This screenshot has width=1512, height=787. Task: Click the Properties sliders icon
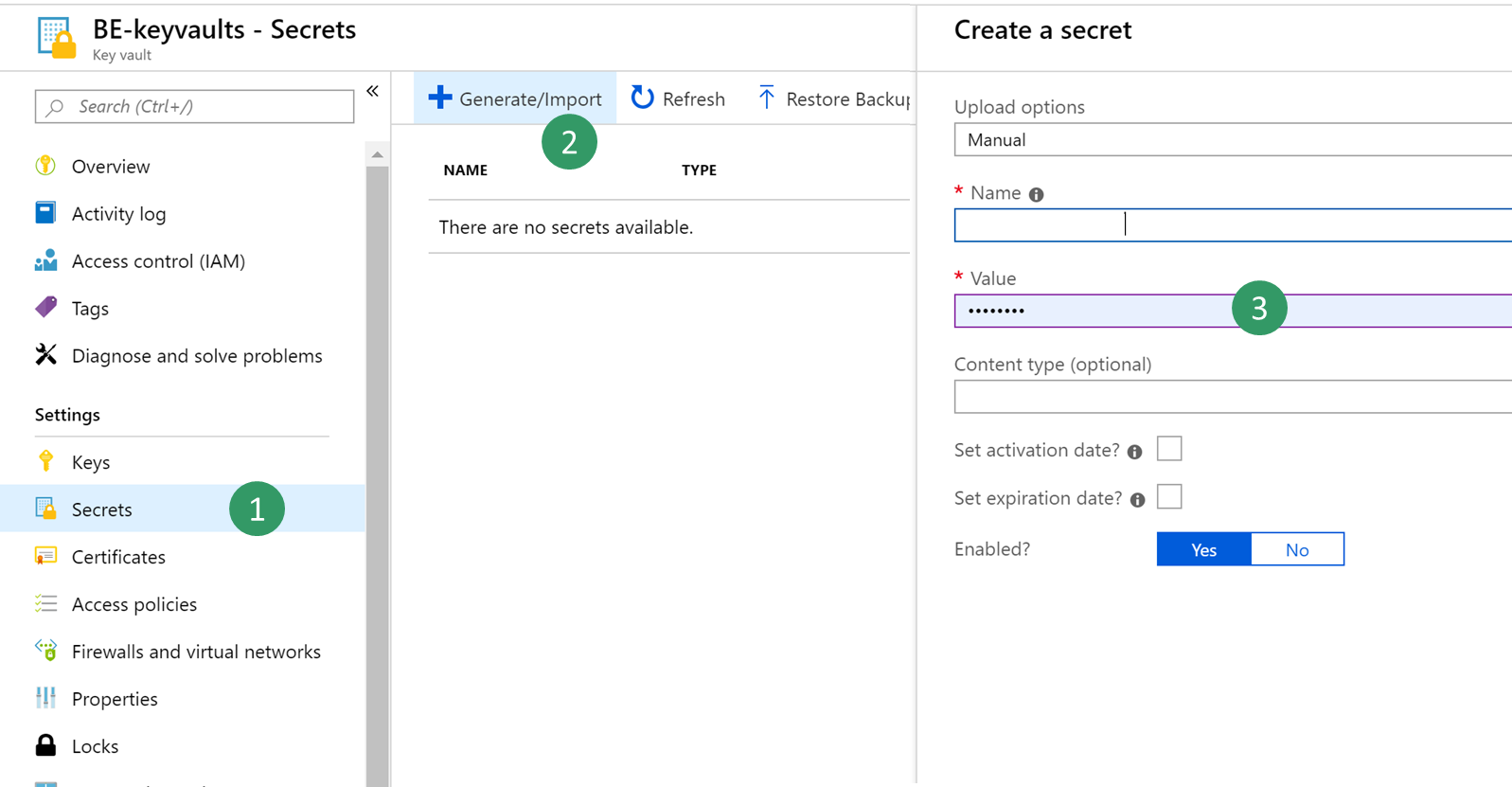[x=45, y=698]
